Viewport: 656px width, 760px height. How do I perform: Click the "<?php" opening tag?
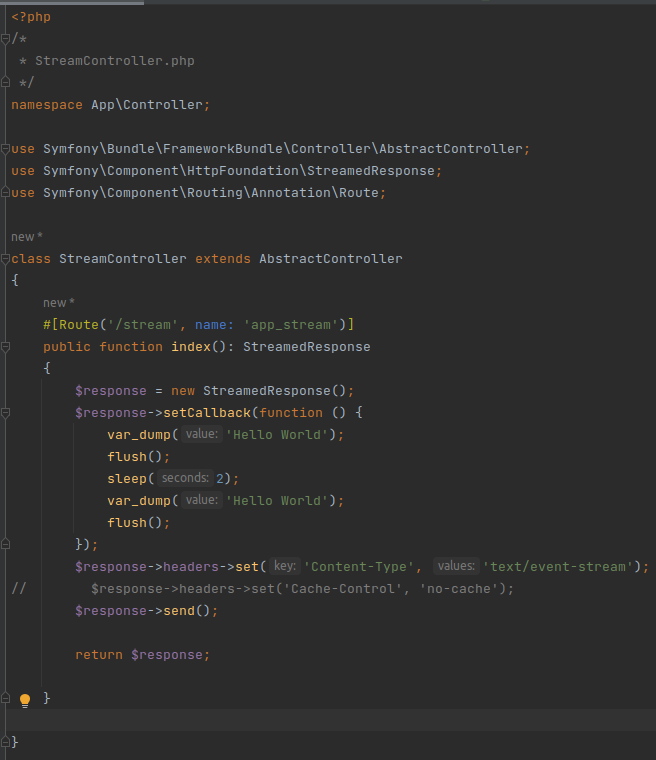click(x=31, y=17)
